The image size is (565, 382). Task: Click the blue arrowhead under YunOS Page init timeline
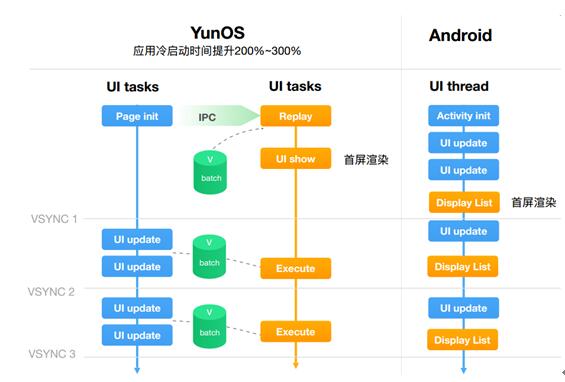tap(137, 370)
